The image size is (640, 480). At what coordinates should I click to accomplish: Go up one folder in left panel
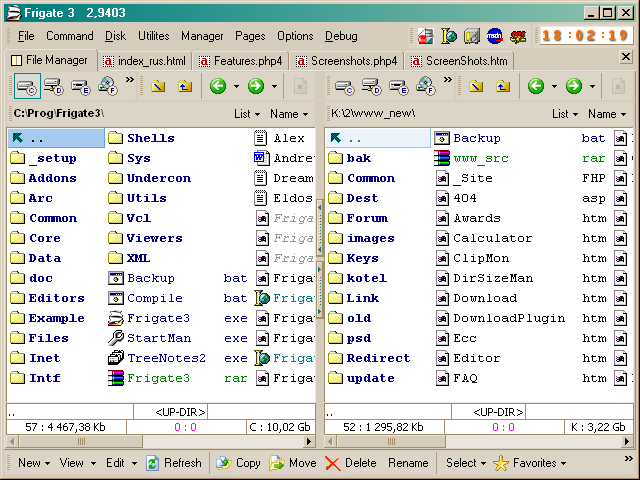[185, 86]
